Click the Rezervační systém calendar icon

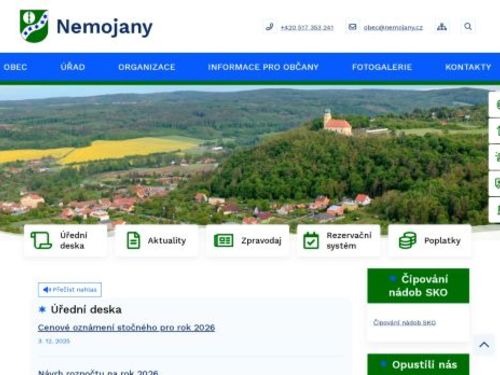pos(311,240)
